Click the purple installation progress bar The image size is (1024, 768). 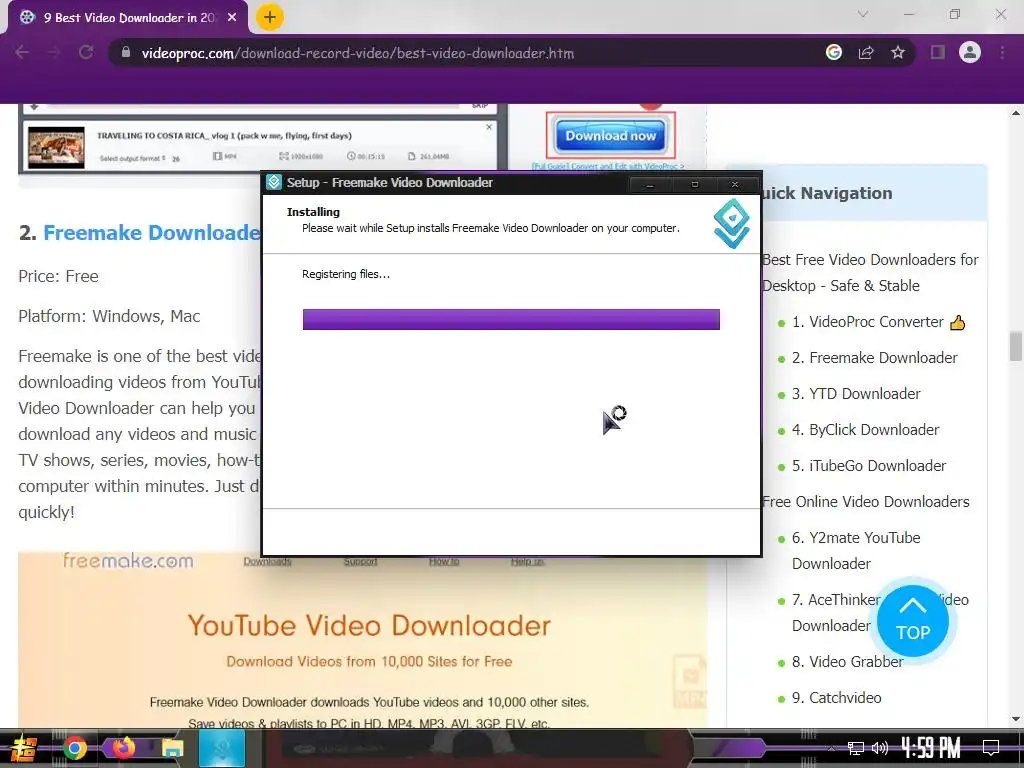(x=511, y=319)
